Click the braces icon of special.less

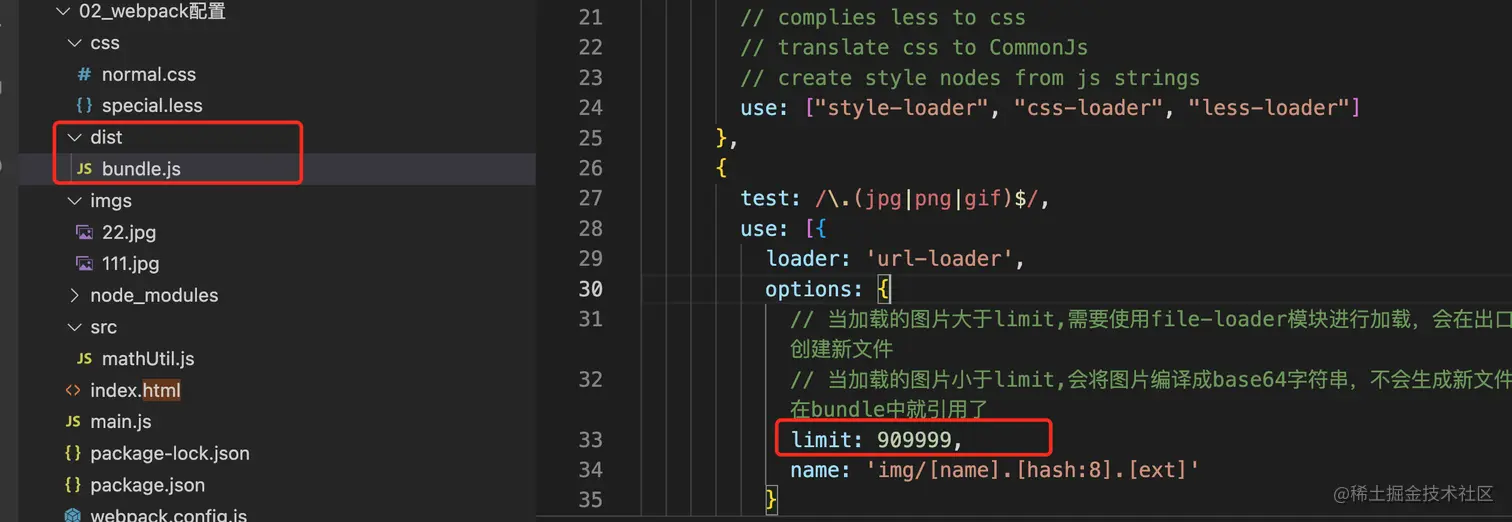pyautogui.click(x=85, y=106)
